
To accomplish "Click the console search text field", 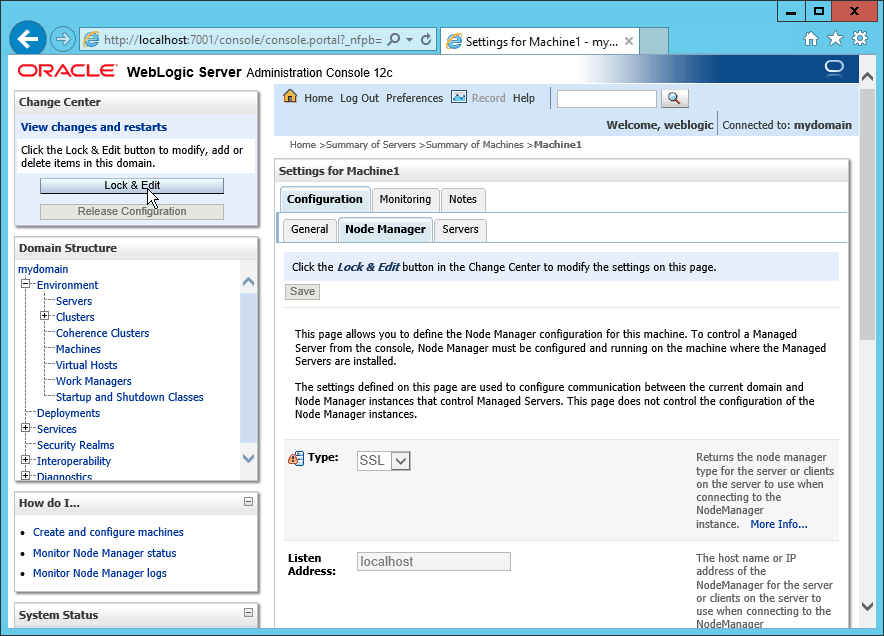I will (x=606, y=98).
